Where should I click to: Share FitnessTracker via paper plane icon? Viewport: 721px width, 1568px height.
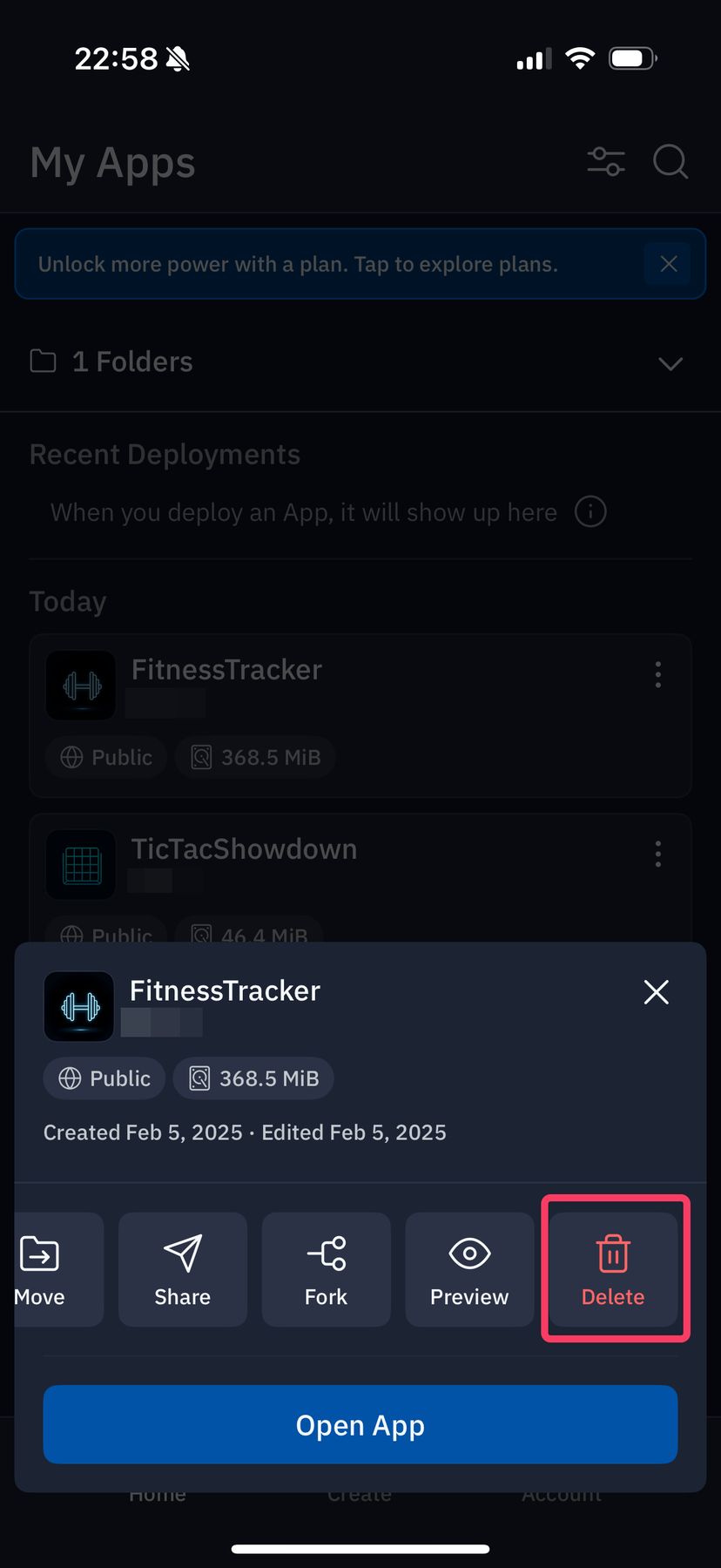pyautogui.click(x=183, y=1269)
